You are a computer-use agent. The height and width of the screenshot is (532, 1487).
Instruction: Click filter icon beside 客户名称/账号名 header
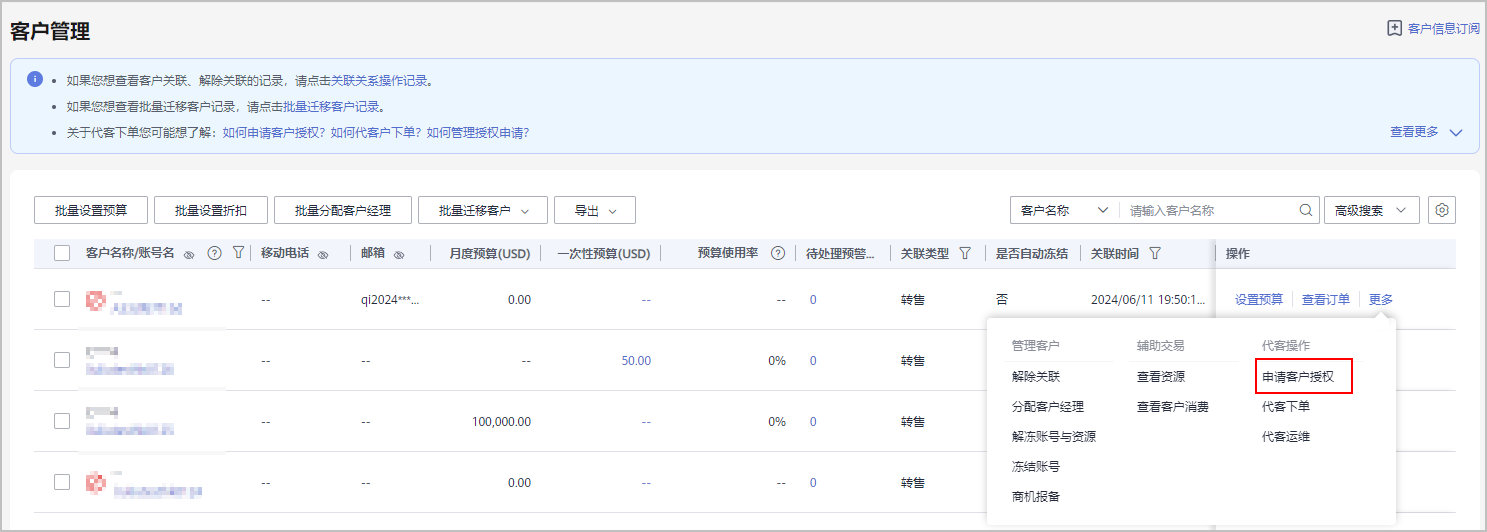238,254
